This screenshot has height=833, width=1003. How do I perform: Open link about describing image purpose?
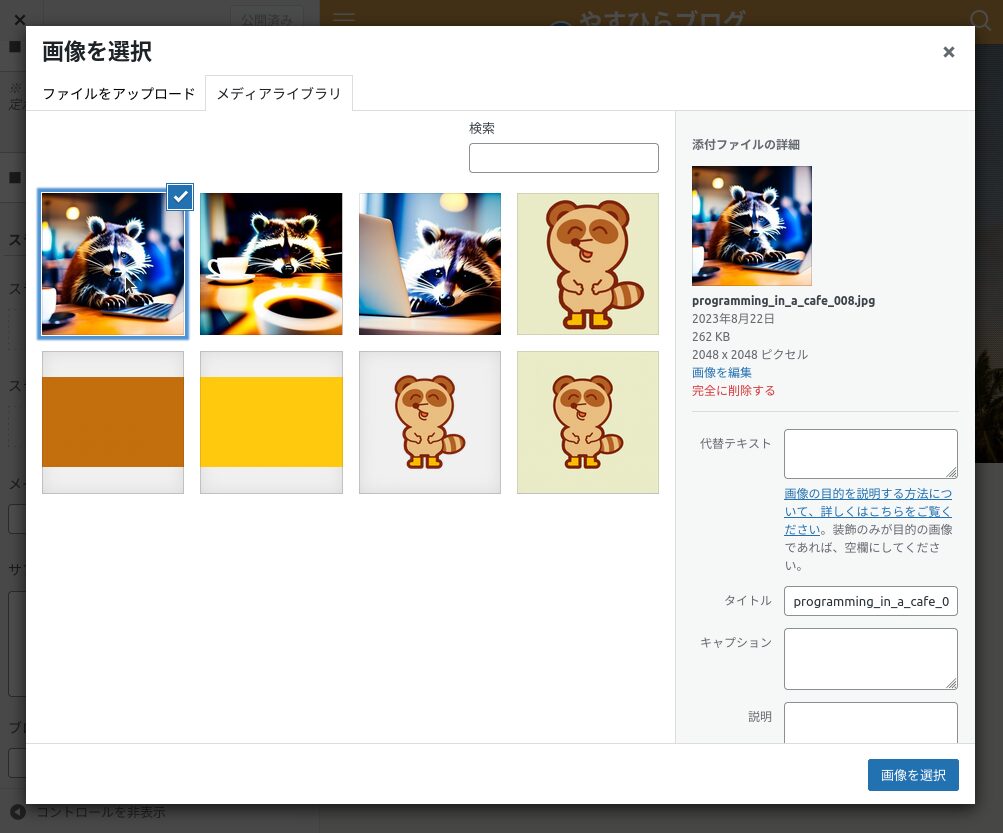pyautogui.click(x=867, y=511)
